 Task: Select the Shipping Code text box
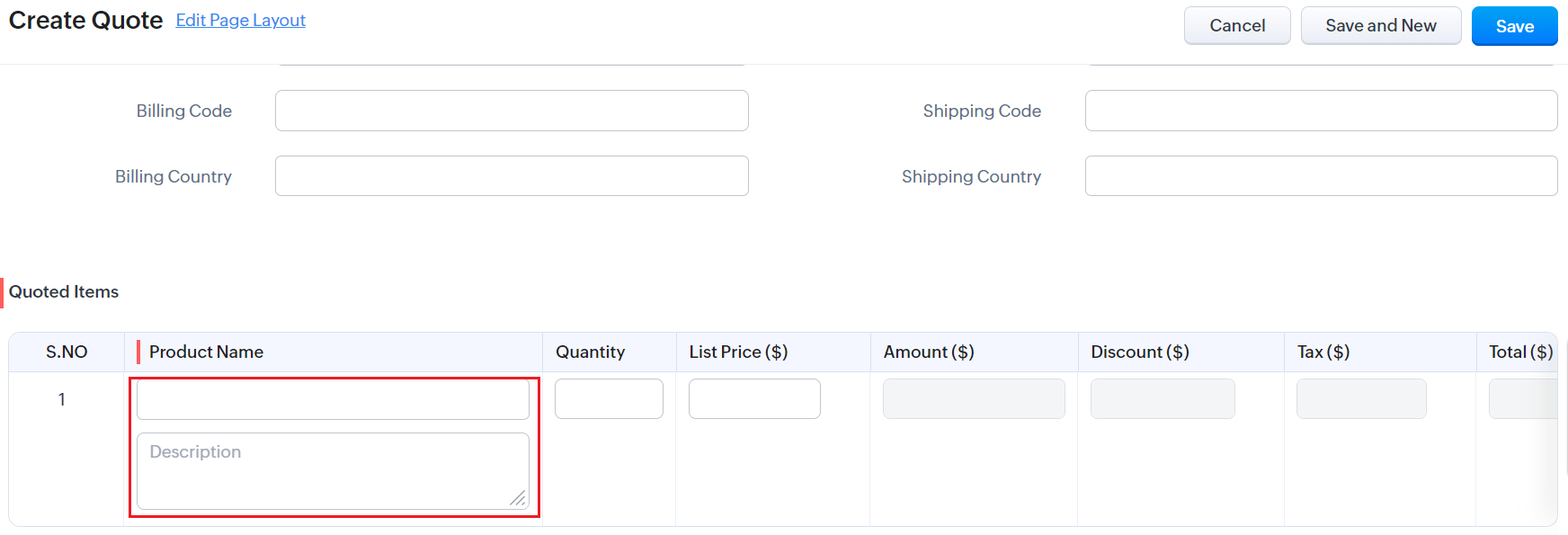[x=1320, y=111]
